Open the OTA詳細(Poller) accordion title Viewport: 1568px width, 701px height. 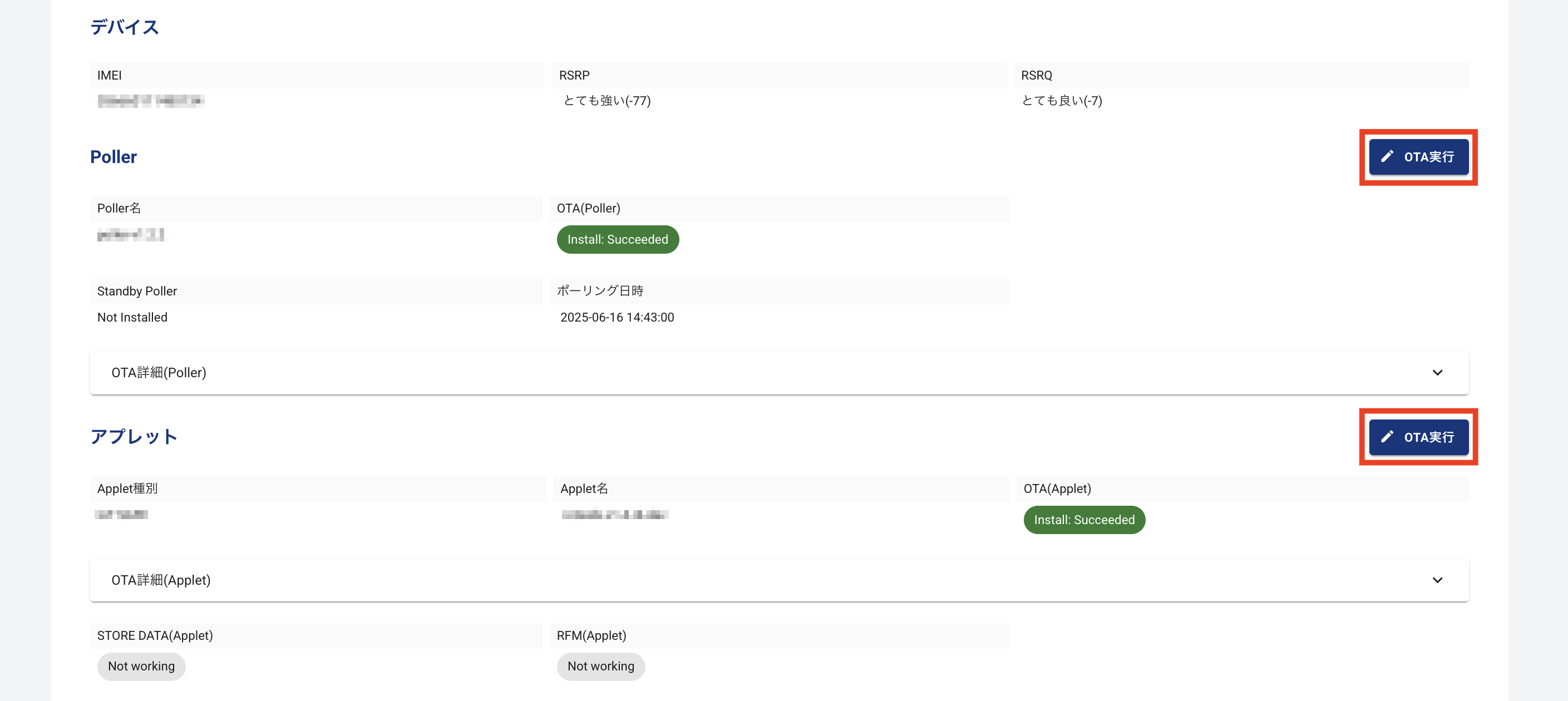click(x=159, y=372)
